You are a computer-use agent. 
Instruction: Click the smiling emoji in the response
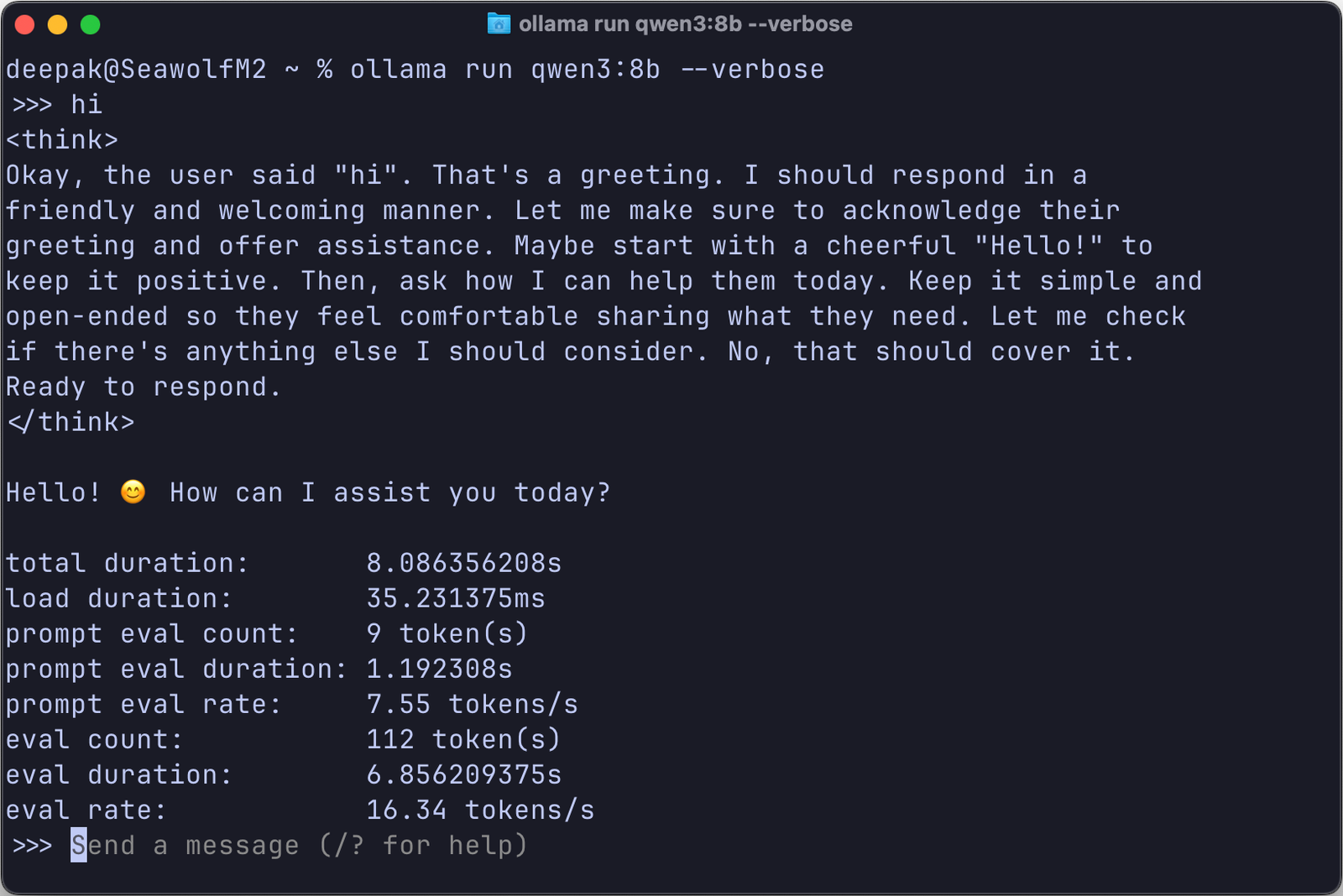pos(133,492)
